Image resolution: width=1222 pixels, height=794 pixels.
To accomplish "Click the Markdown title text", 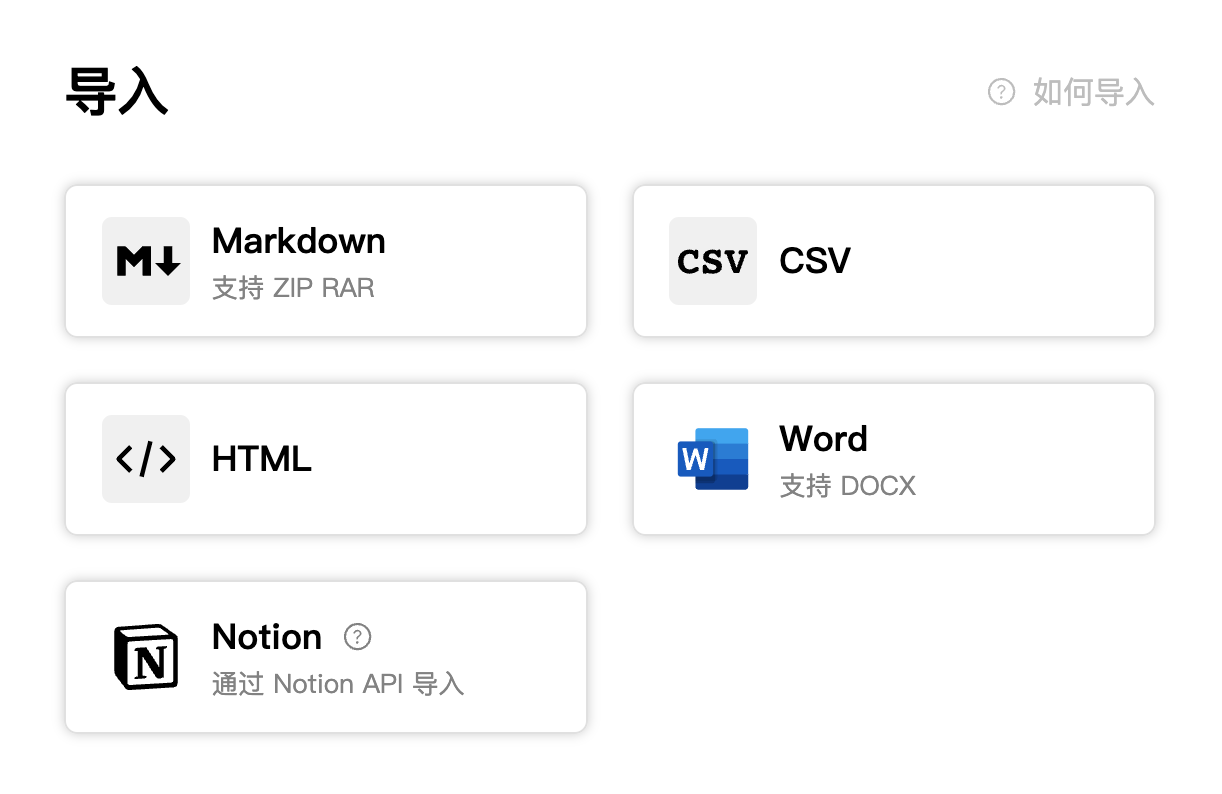I will tap(299, 241).
